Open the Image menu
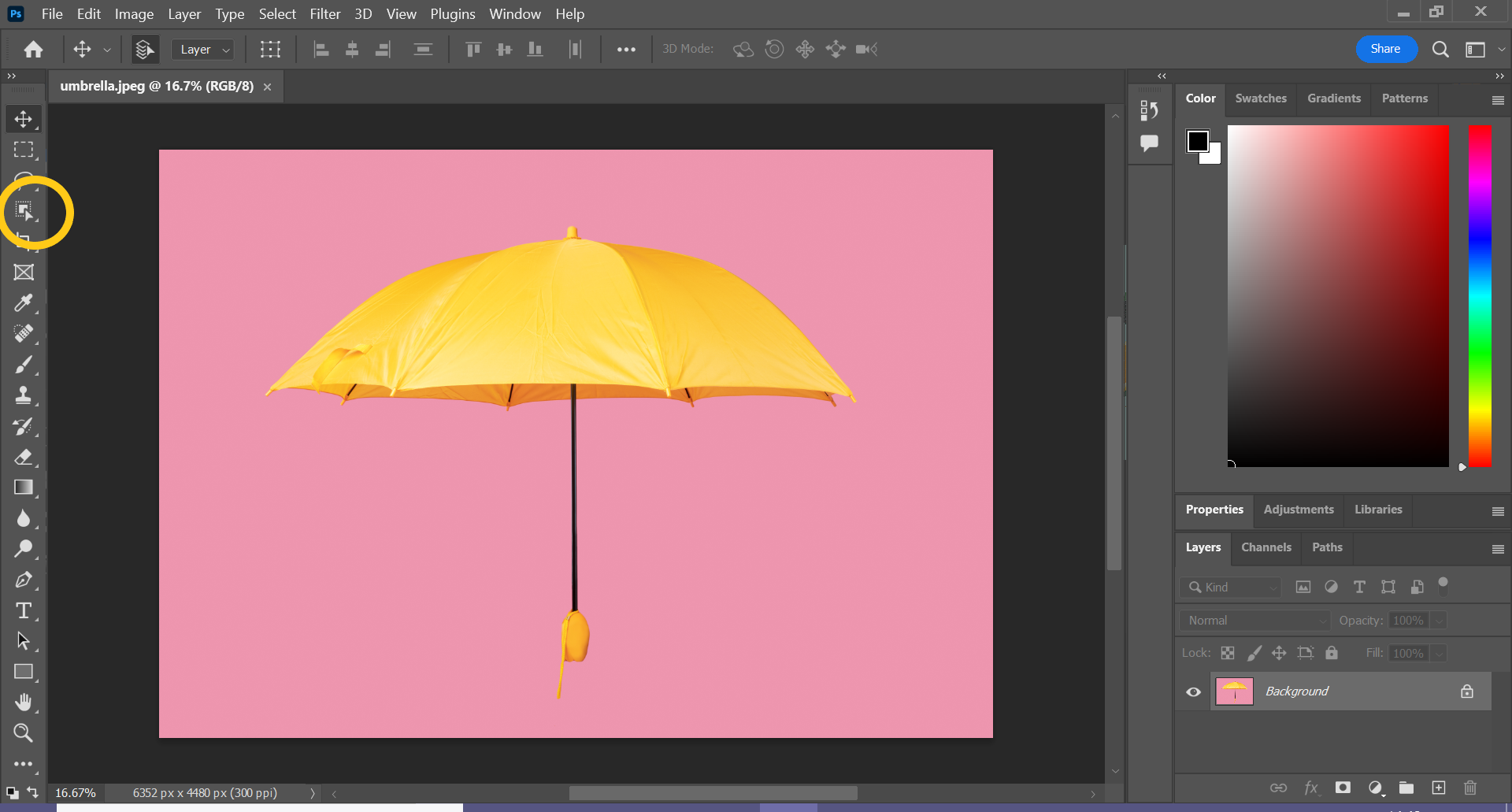 (x=134, y=14)
